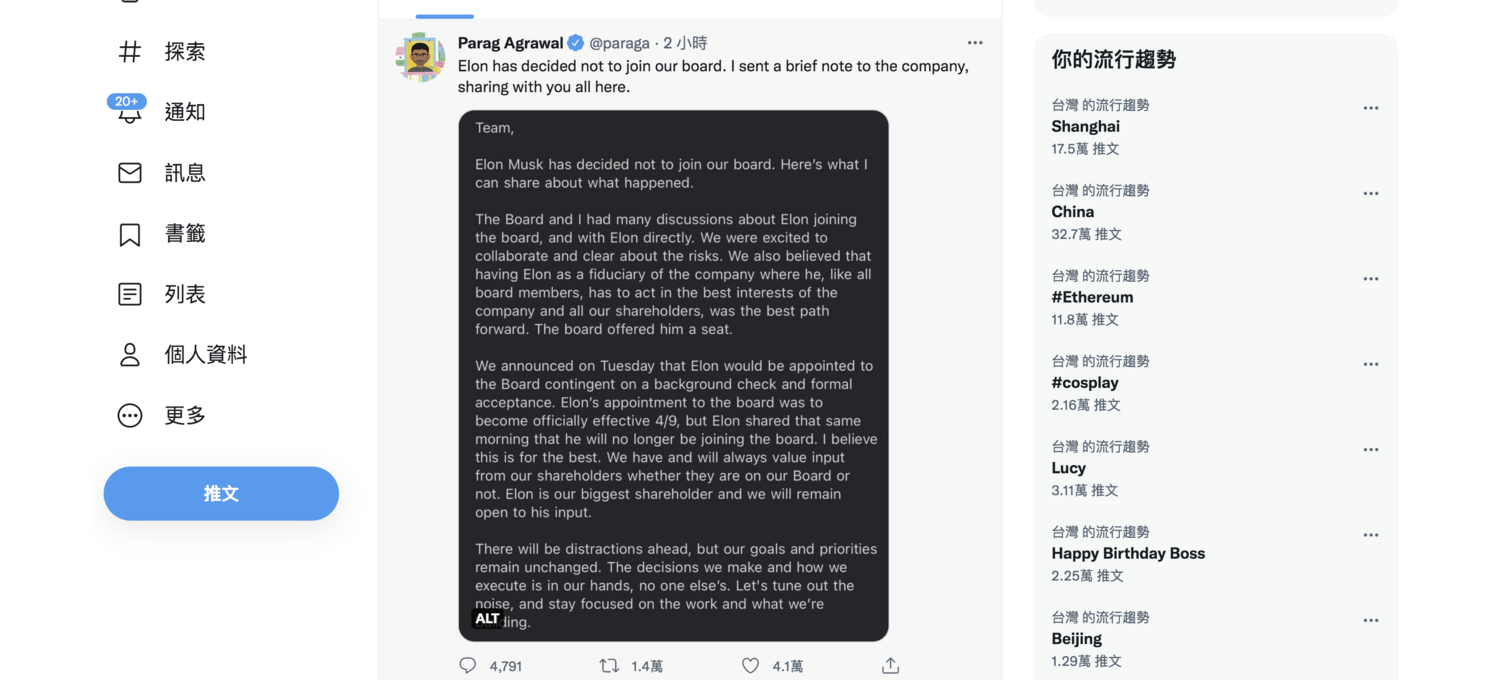Open notifications bell with 20+ badge
The width and height of the screenshot is (1500, 680).
pos(130,112)
